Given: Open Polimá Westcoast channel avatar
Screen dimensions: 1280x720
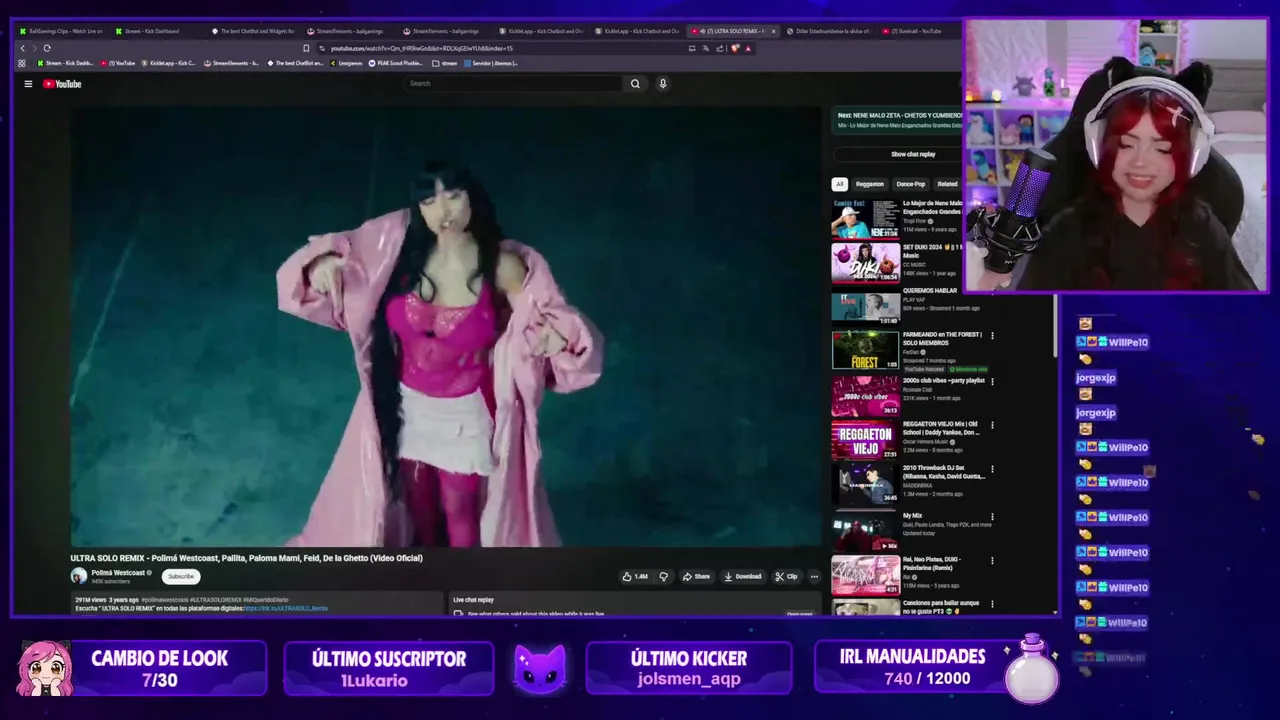Looking at the screenshot, I should click(78, 576).
